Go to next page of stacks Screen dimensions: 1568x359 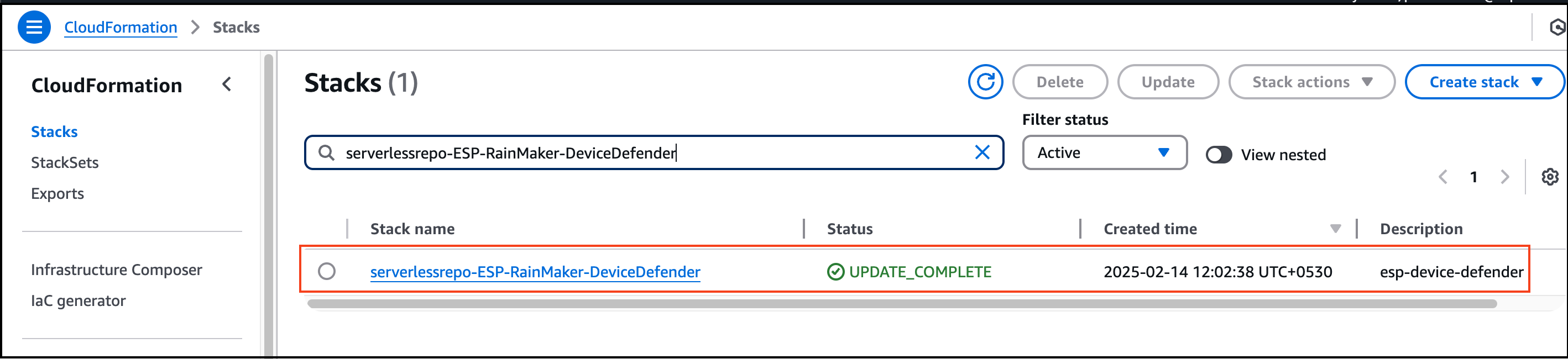[1505, 177]
